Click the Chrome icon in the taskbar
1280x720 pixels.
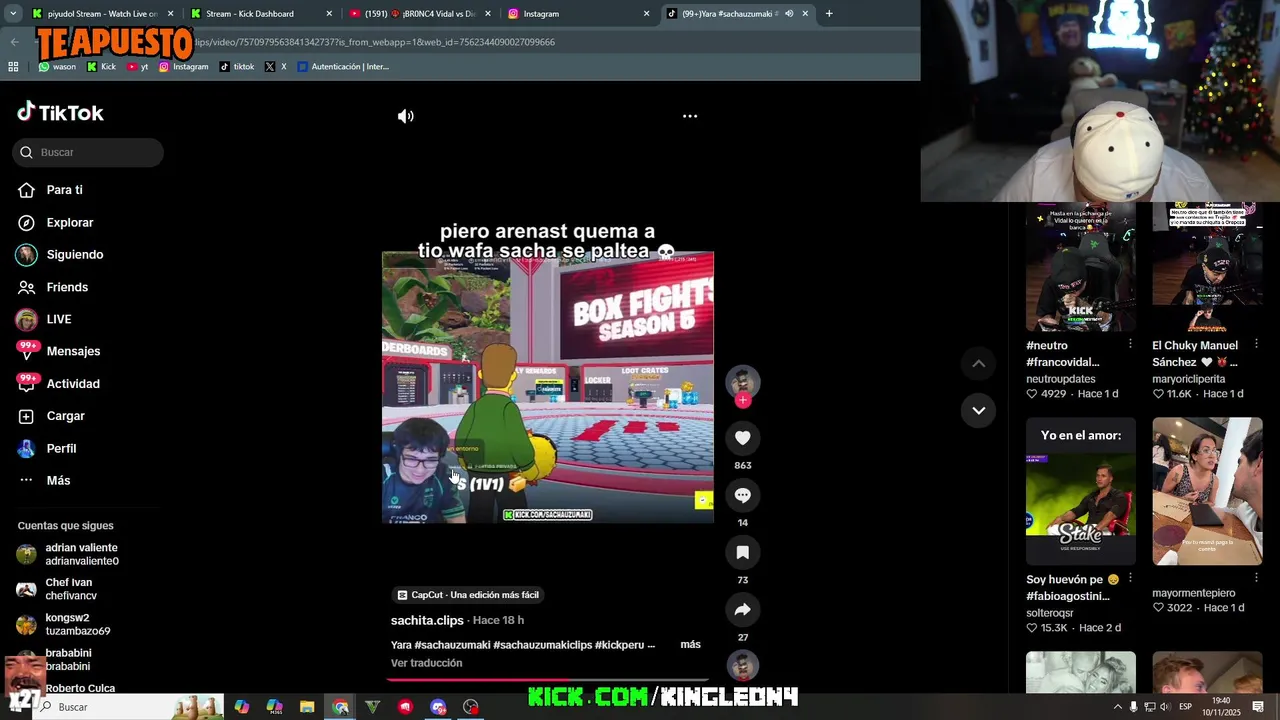point(341,707)
